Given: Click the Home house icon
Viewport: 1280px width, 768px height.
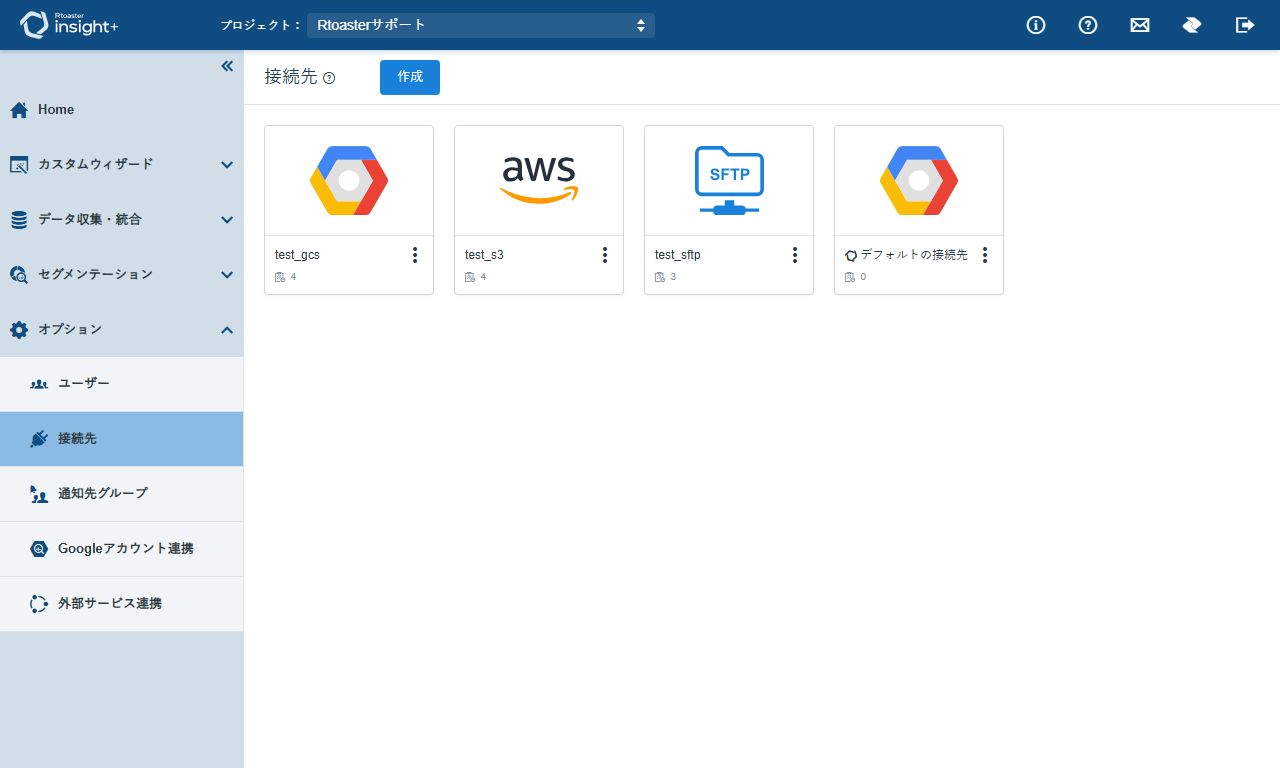Looking at the screenshot, I should (19, 110).
